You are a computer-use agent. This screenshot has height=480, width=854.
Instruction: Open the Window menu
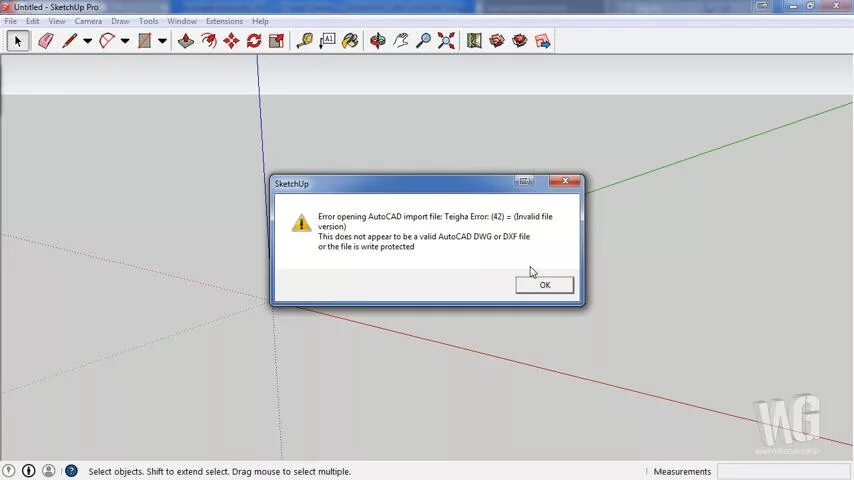[182, 21]
